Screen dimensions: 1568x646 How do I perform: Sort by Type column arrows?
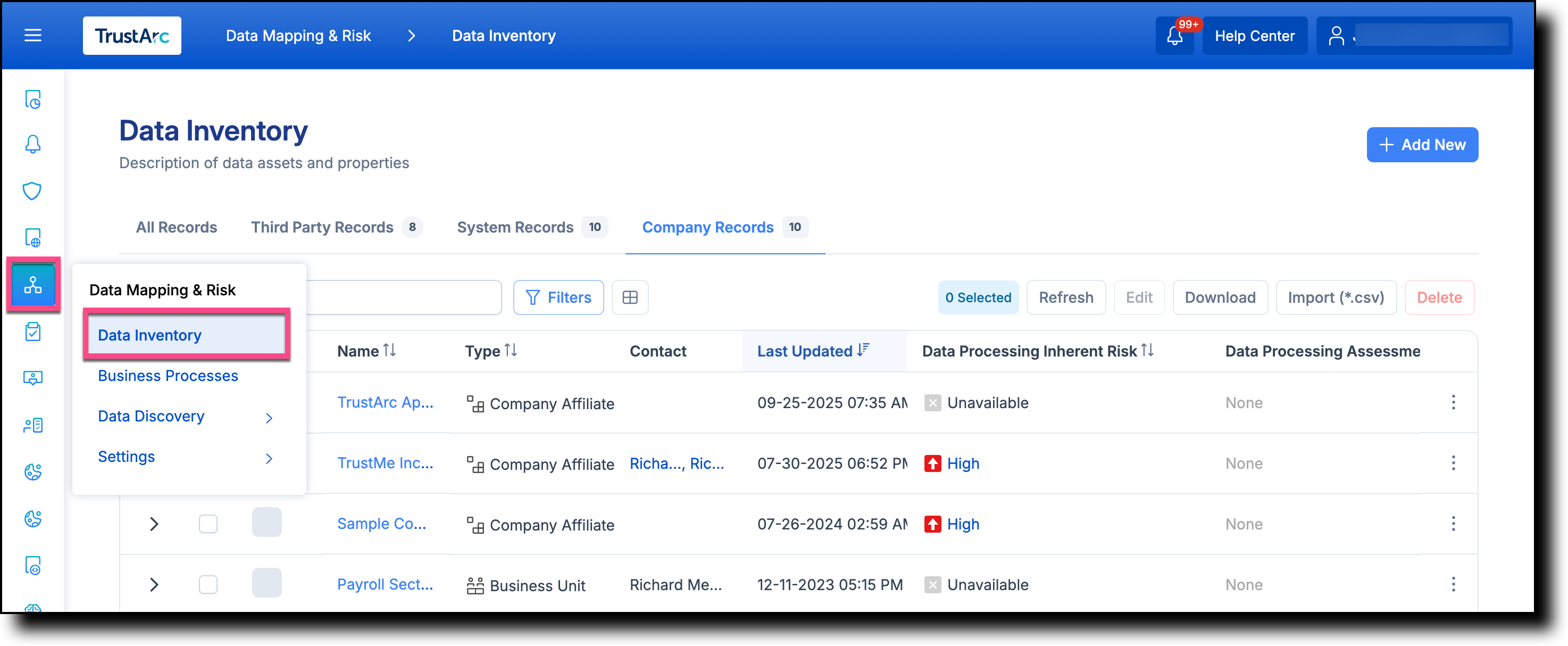pos(511,351)
